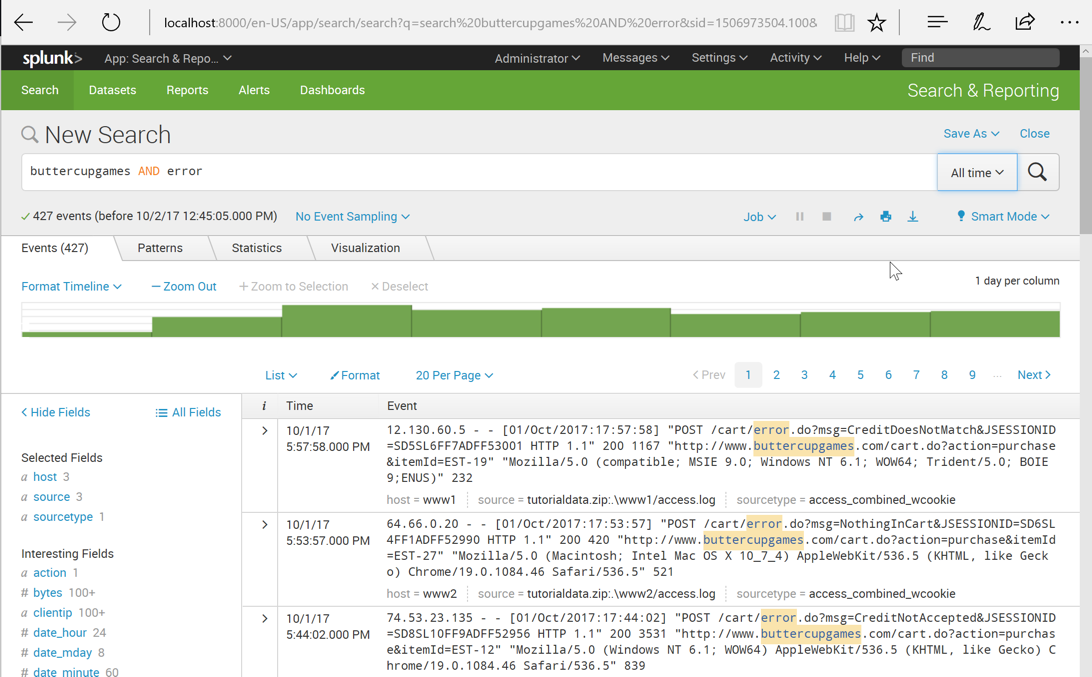Expand the 20 Per Page dropdown
The width and height of the screenshot is (1092, 677).
click(454, 376)
